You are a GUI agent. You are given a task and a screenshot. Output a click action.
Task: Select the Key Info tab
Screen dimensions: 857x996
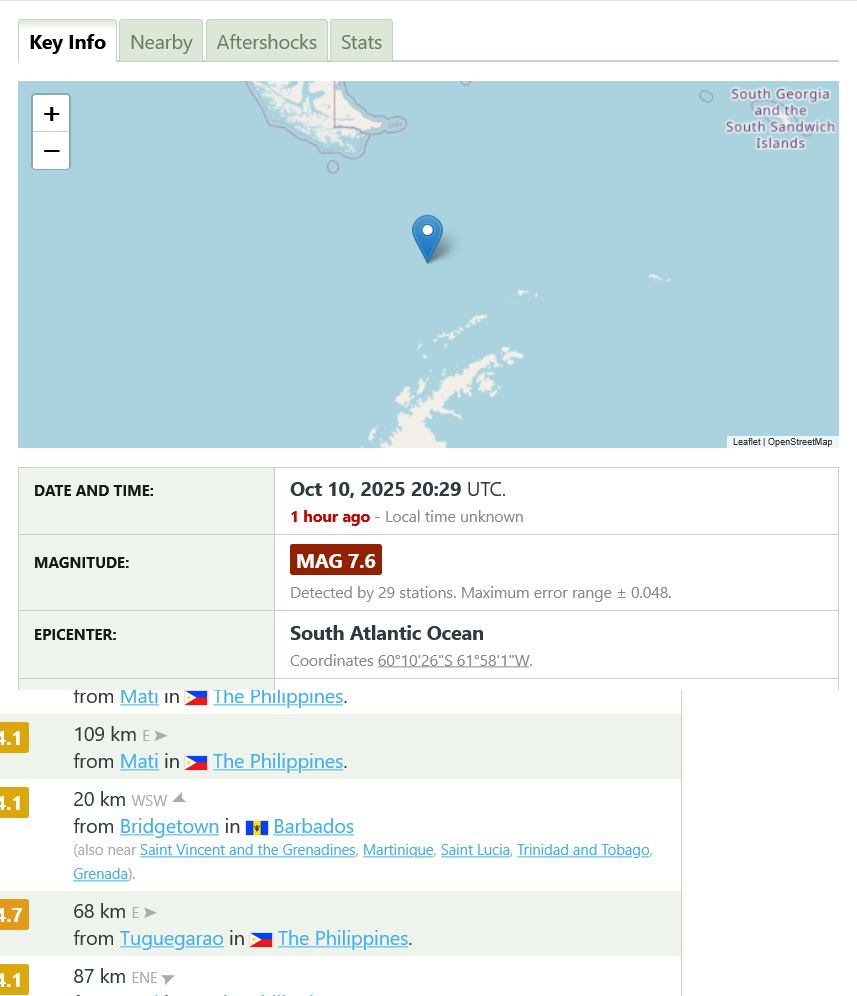click(x=67, y=42)
